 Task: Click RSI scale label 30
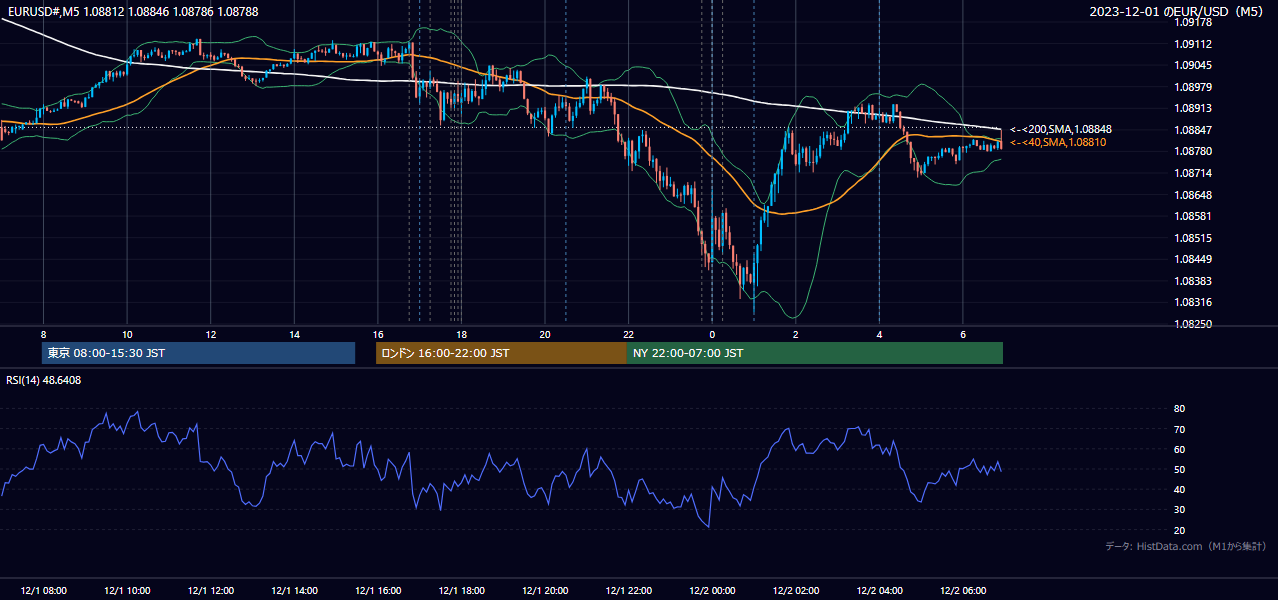(1179, 509)
